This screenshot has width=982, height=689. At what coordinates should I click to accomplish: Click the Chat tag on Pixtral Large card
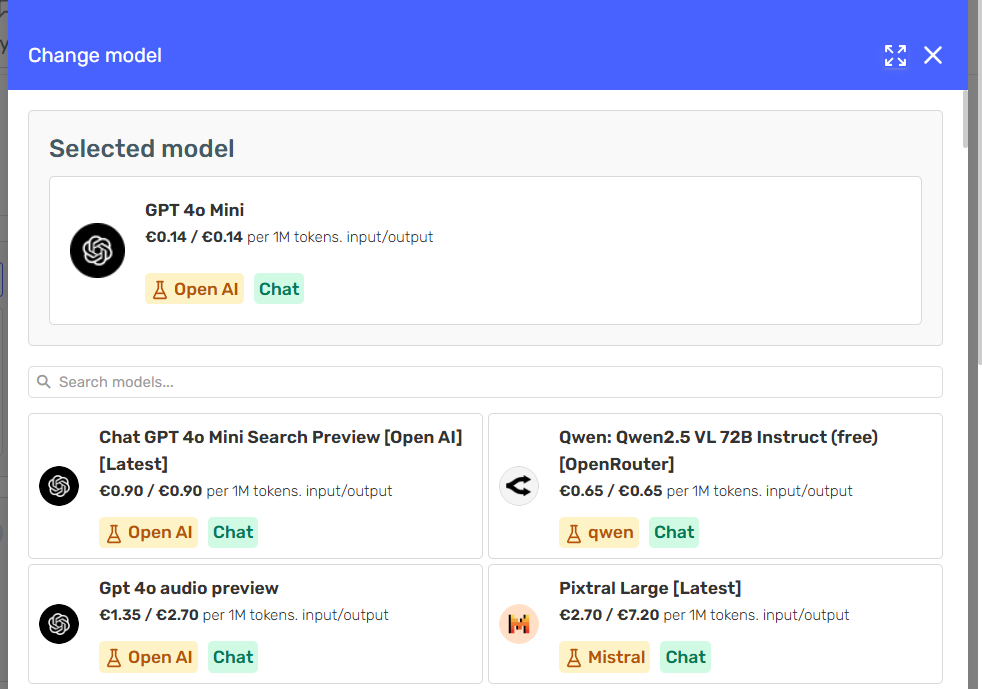point(685,657)
